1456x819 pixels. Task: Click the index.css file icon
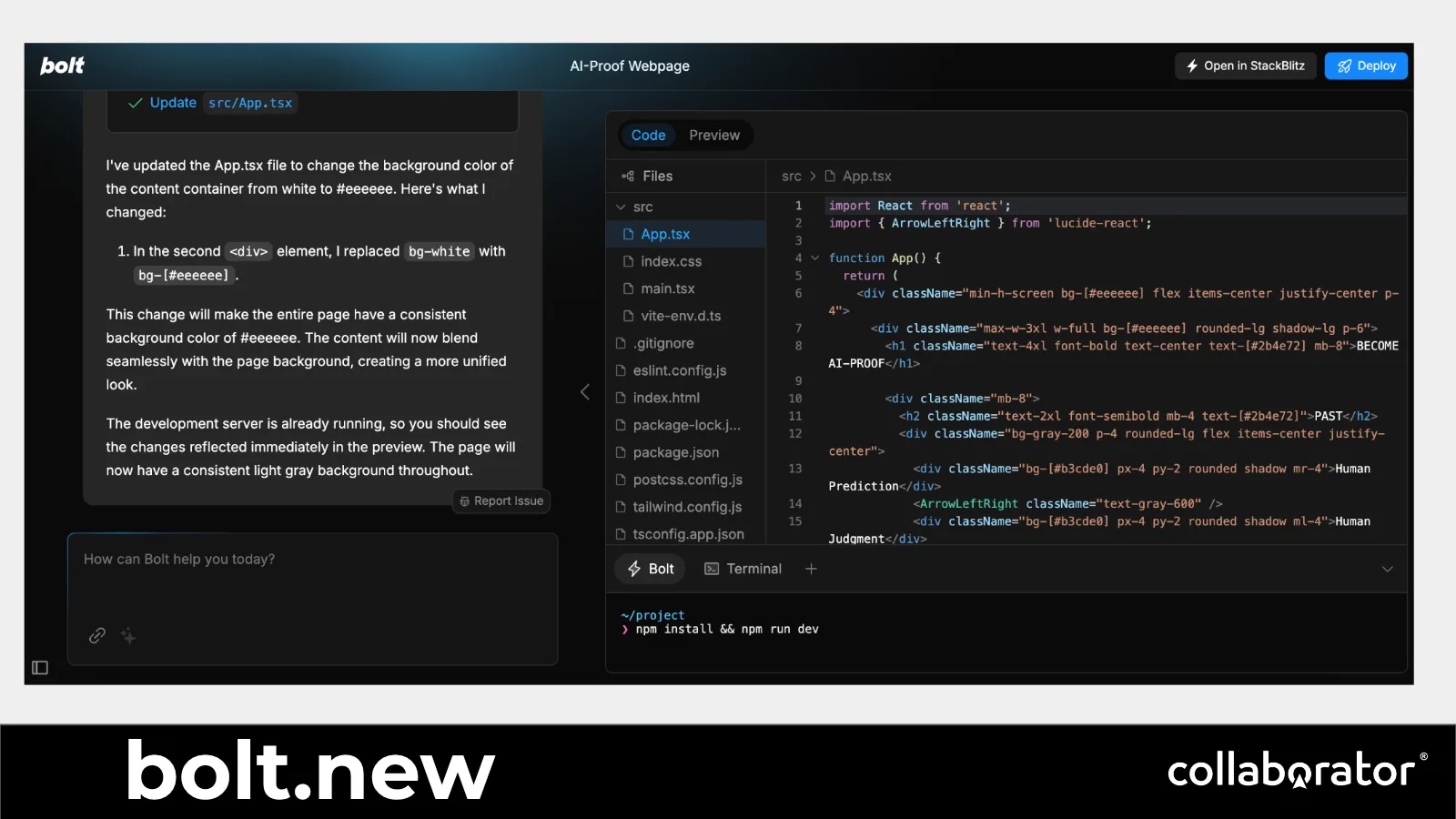[628, 261]
